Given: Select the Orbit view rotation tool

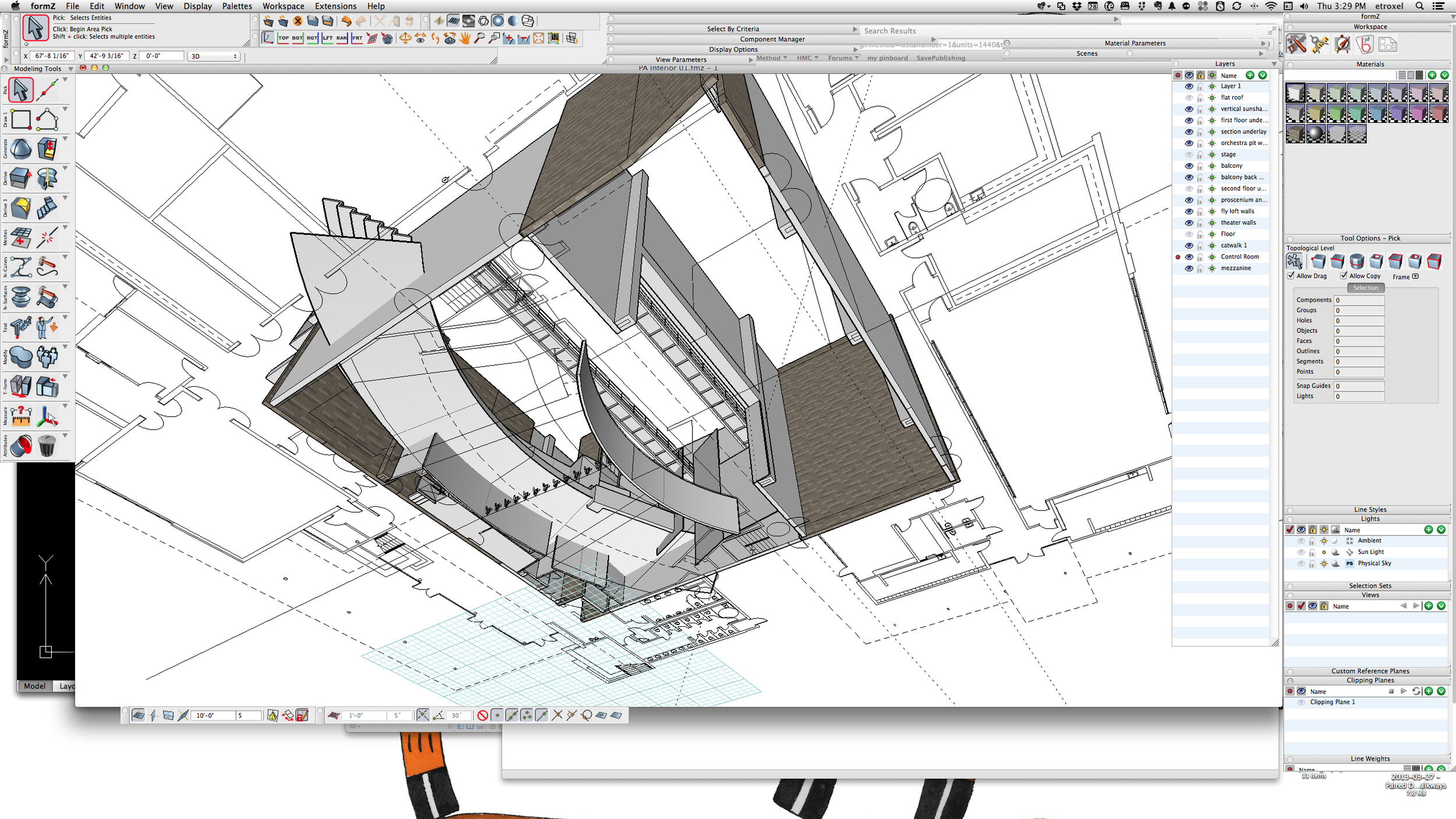Looking at the screenshot, I should (405, 38).
